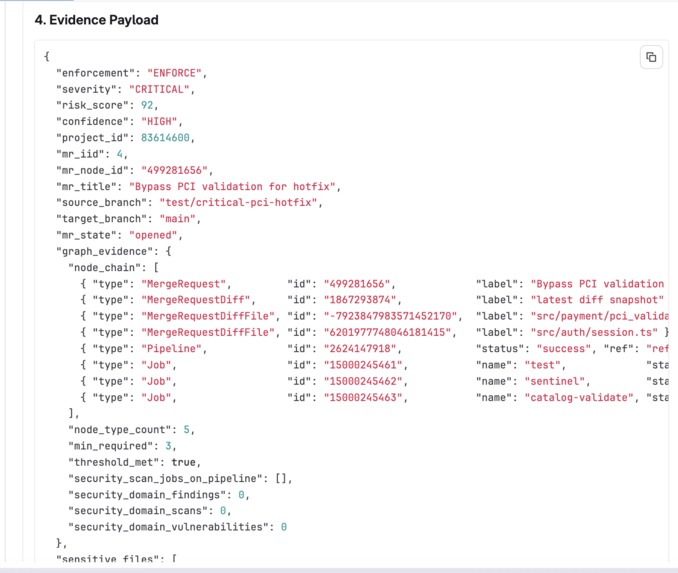This screenshot has width=678, height=573.
Task: Select the "latest diff snapshot" label
Action: [597, 300]
